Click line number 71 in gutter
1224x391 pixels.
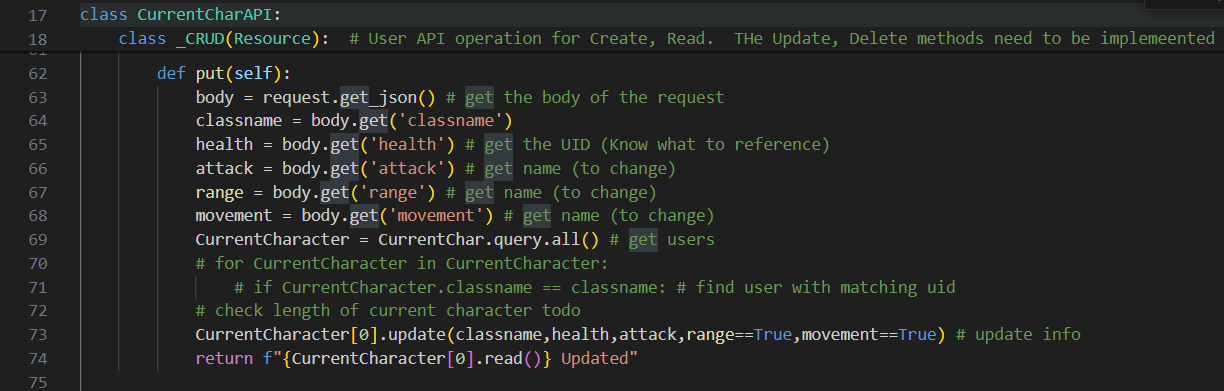(38, 287)
